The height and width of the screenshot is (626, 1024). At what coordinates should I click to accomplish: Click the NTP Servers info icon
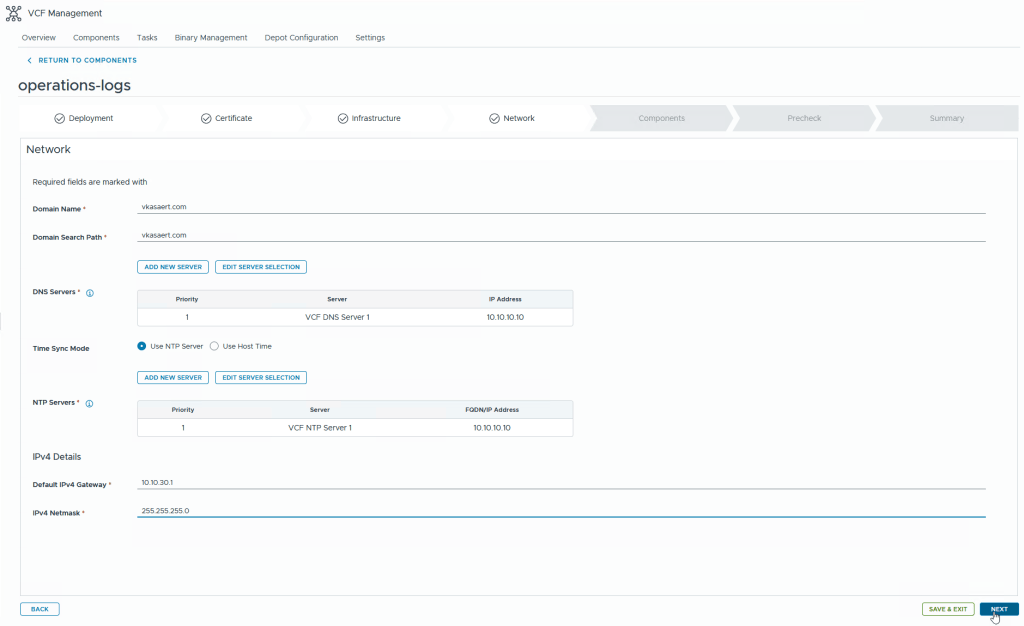click(90, 403)
